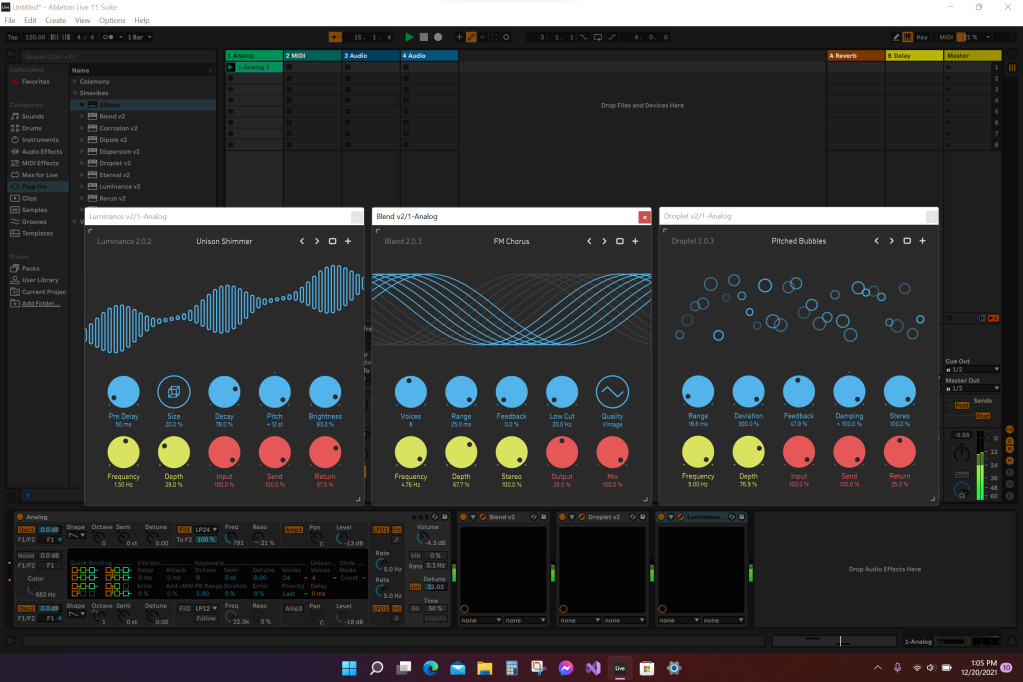This screenshot has width=1023, height=682.
Task: Click the Quality waveform icon in Blend
Action: pos(612,392)
